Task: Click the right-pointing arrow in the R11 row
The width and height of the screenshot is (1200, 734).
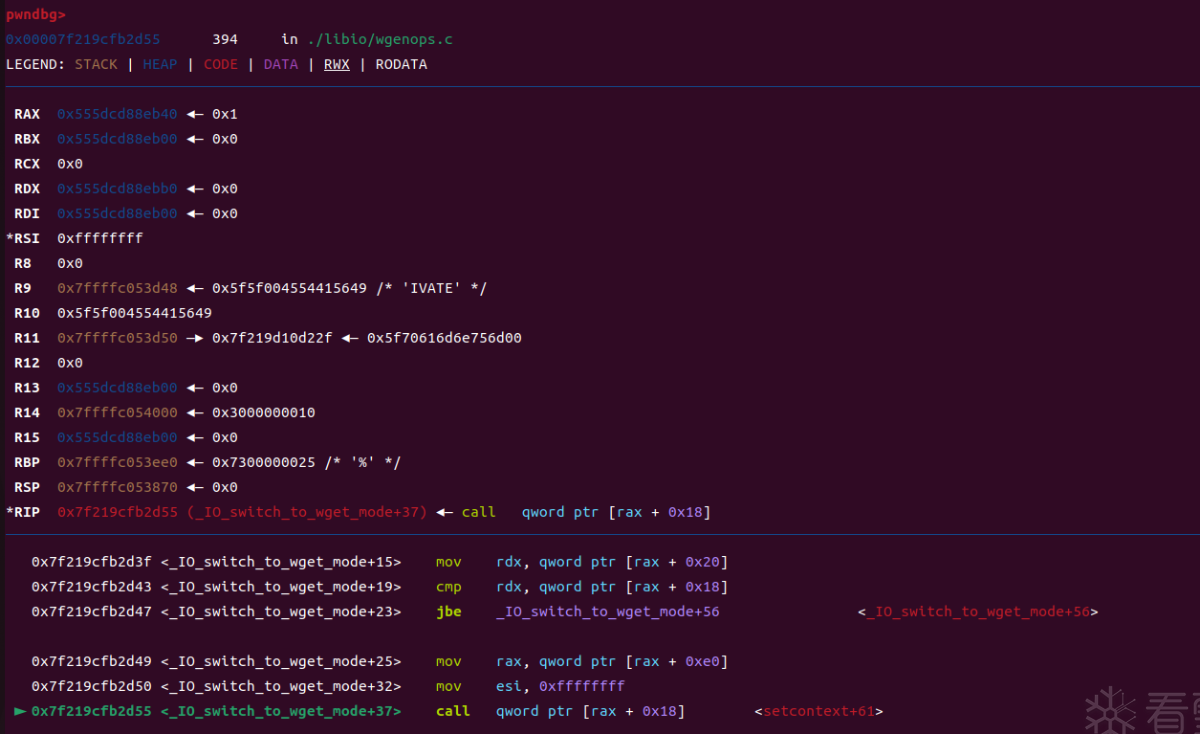Action: tap(194, 338)
